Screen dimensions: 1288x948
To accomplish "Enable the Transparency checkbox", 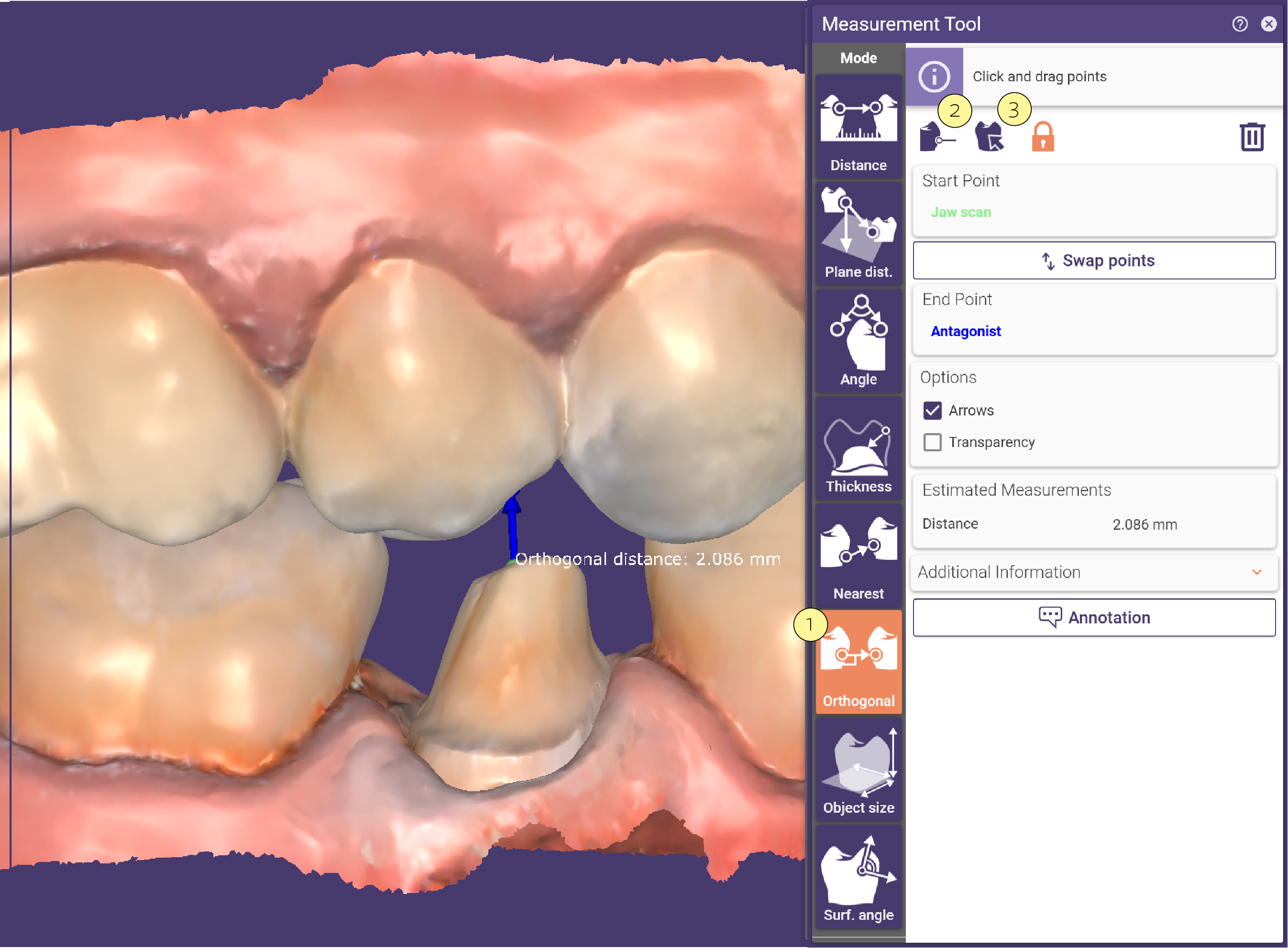I will click(x=932, y=442).
